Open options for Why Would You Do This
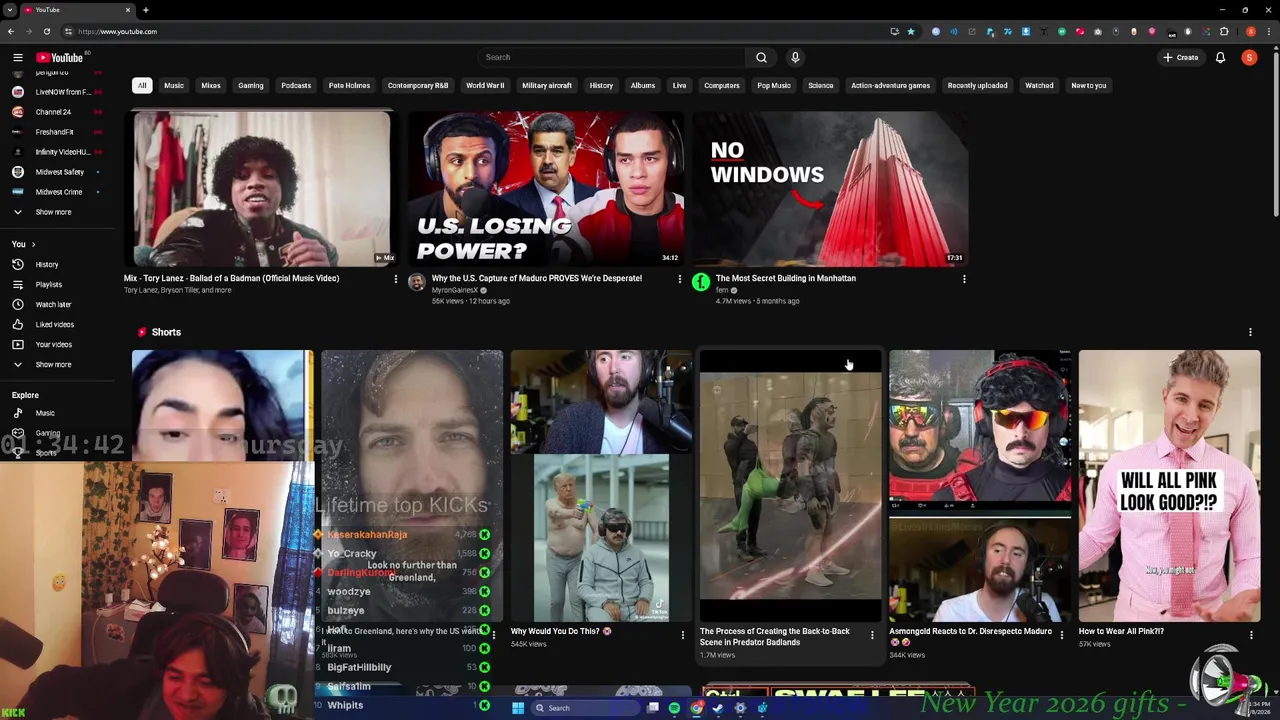The width and height of the screenshot is (1280, 720). (683, 635)
